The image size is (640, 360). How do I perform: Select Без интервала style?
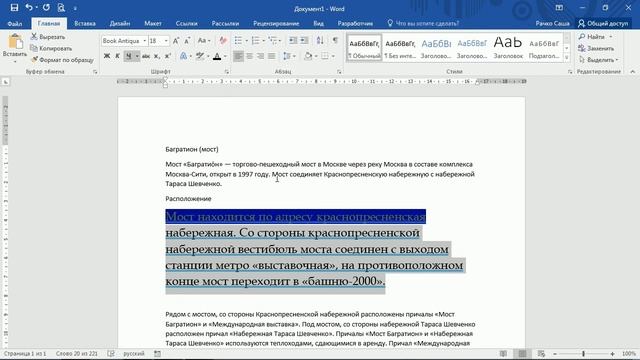(x=400, y=48)
